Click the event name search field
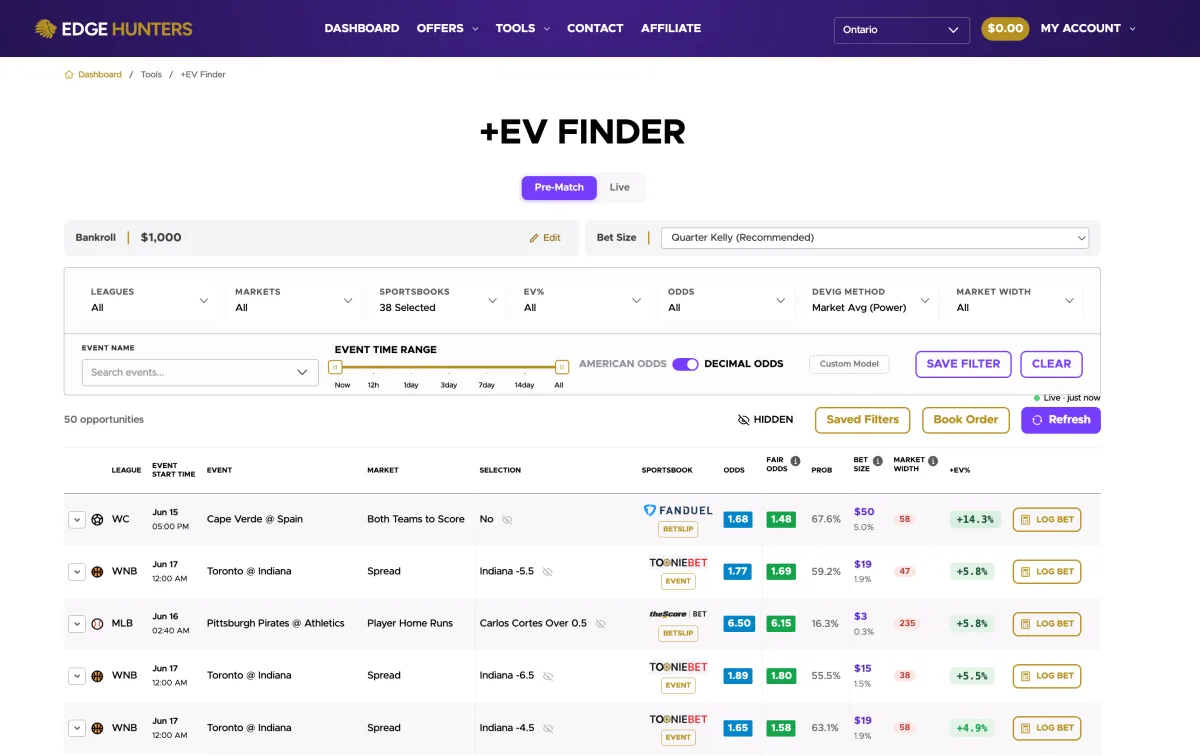Image resolution: width=1200 pixels, height=756 pixels. coord(198,372)
